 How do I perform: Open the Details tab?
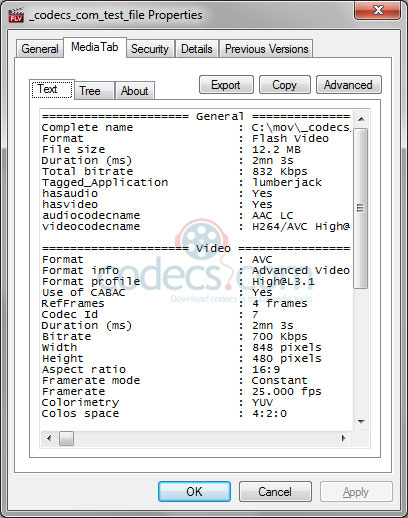(197, 49)
